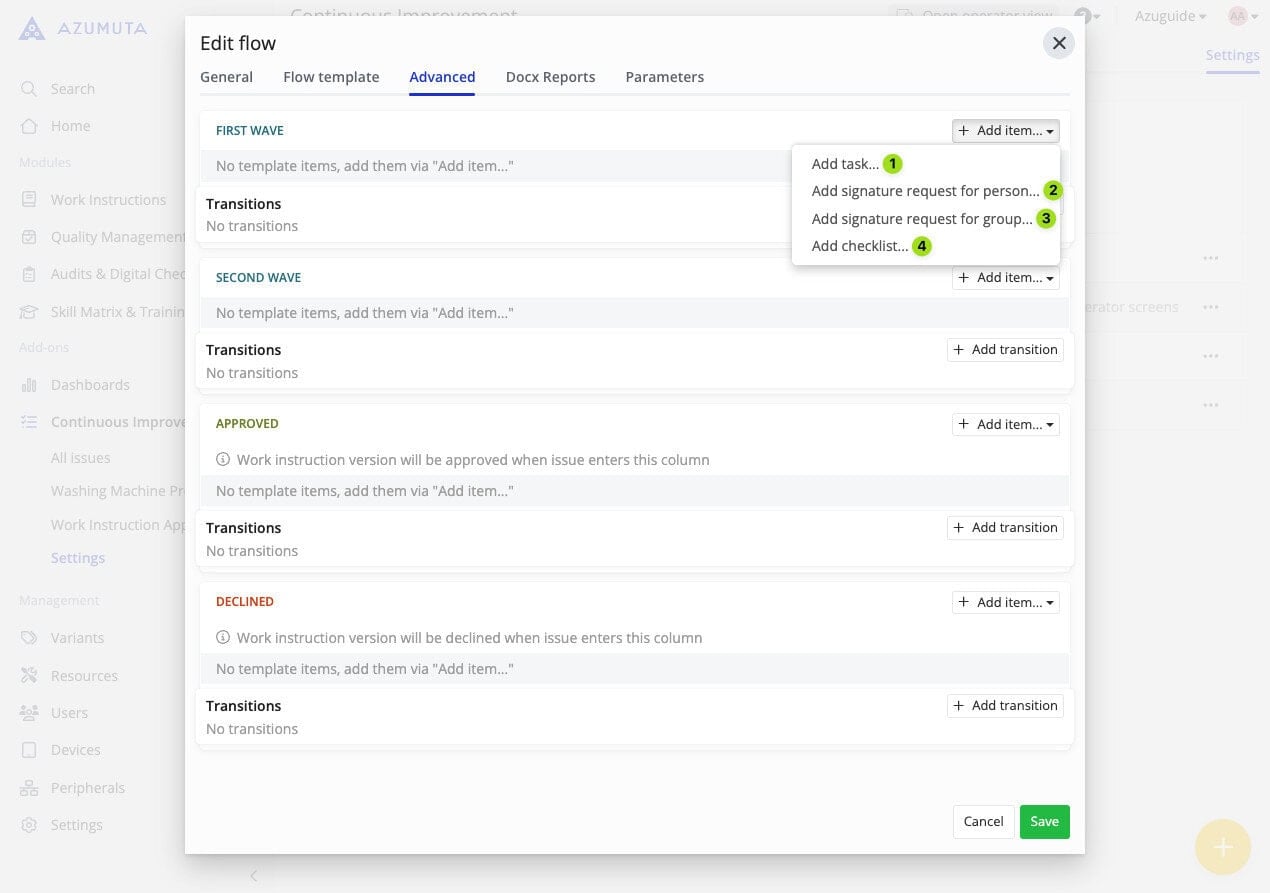Viewport: 1270px width, 893px height.
Task: Open Dashboards from the sidebar icon
Action: pos(29,385)
